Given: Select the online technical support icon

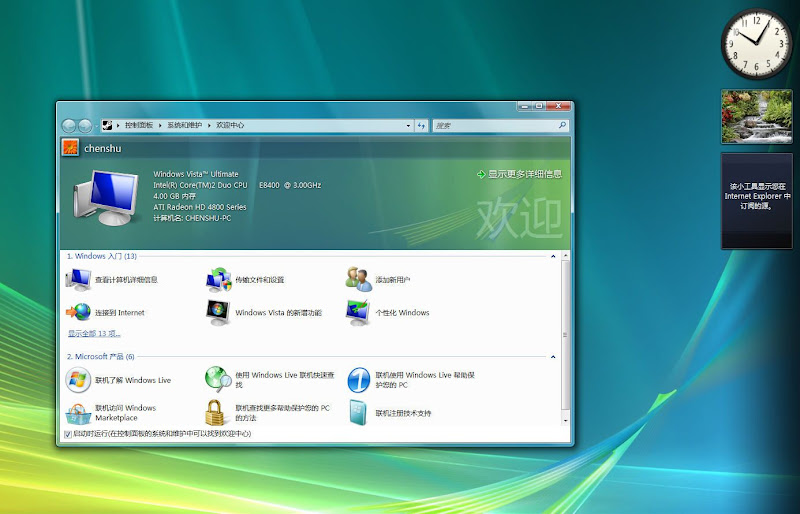Looking at the screenshot, I should coord(358,412).
